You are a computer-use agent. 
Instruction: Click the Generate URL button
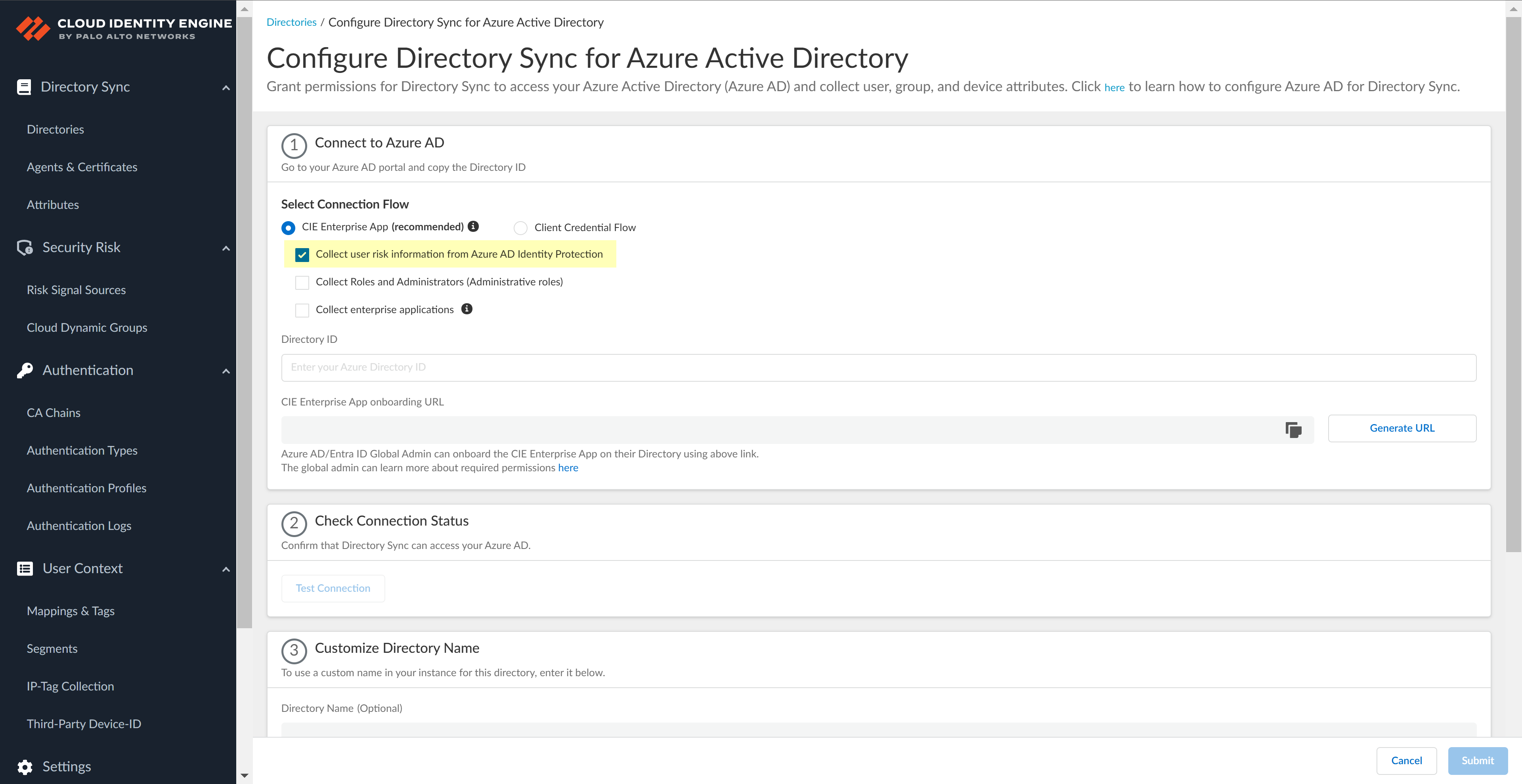1402,428
